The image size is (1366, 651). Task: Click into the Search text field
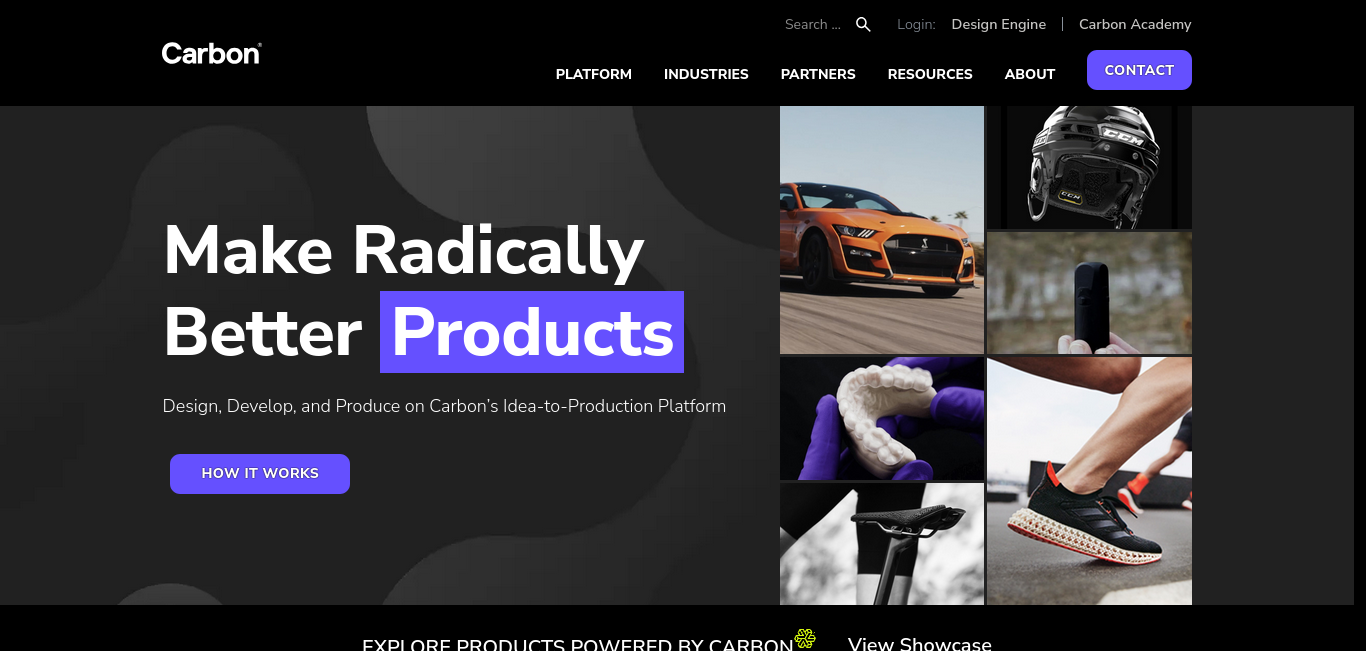pos(812,24)
